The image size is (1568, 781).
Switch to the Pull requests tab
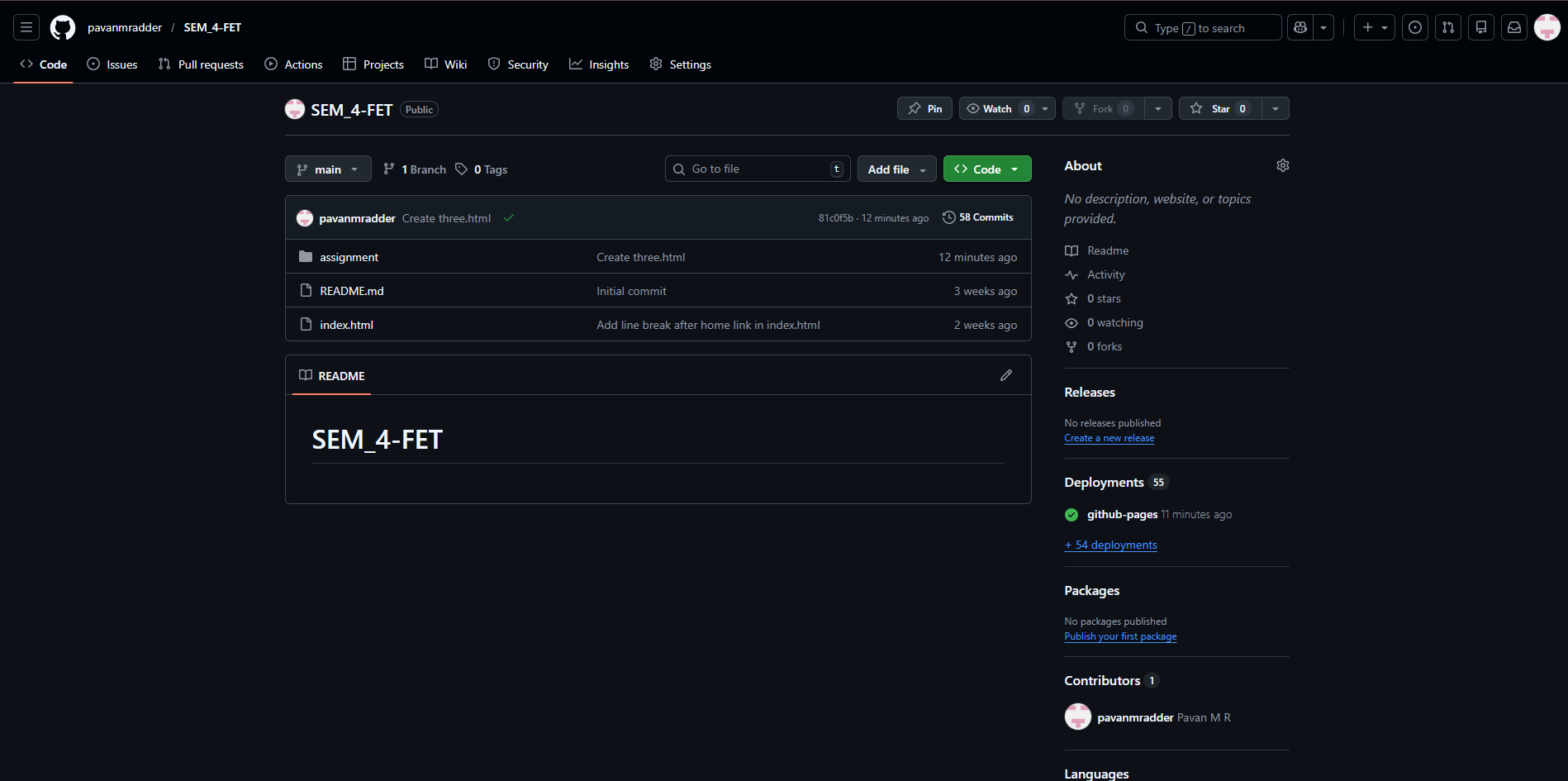point(201,64)
